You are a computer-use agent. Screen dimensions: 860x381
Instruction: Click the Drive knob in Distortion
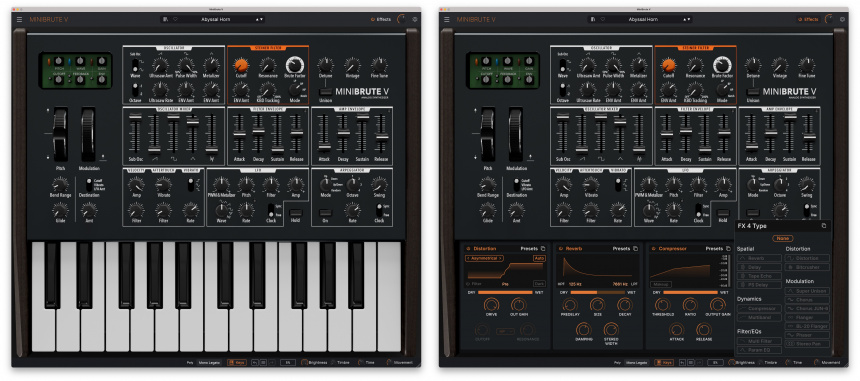point(491,305)
